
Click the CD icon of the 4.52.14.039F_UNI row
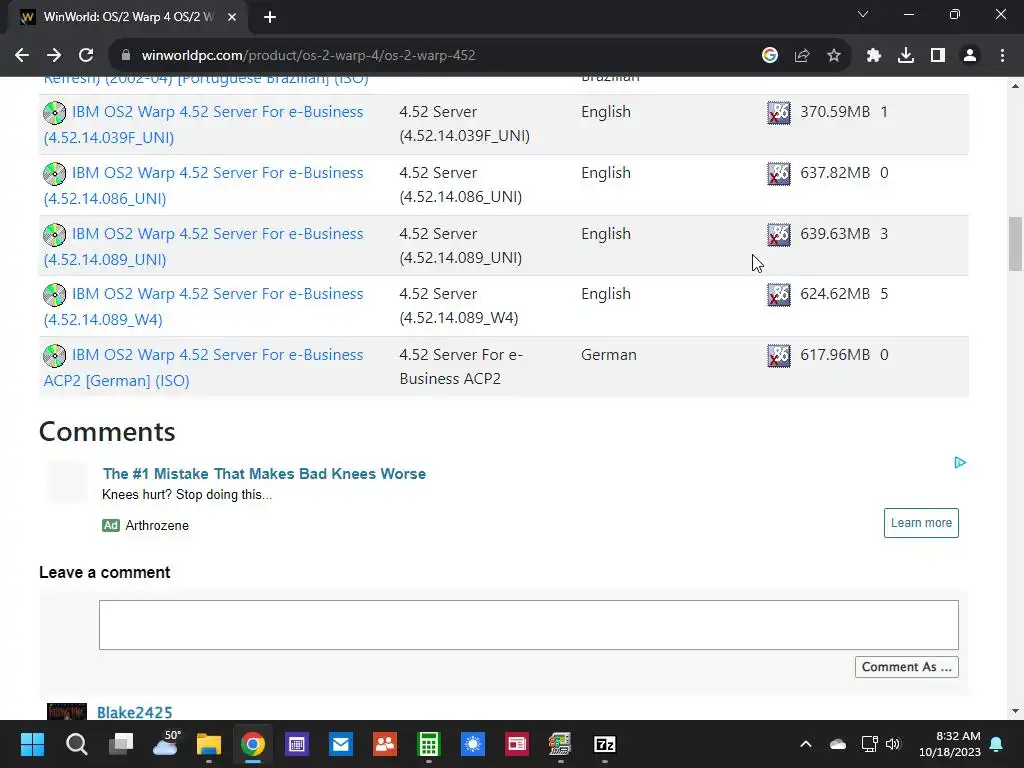(55, 113)
